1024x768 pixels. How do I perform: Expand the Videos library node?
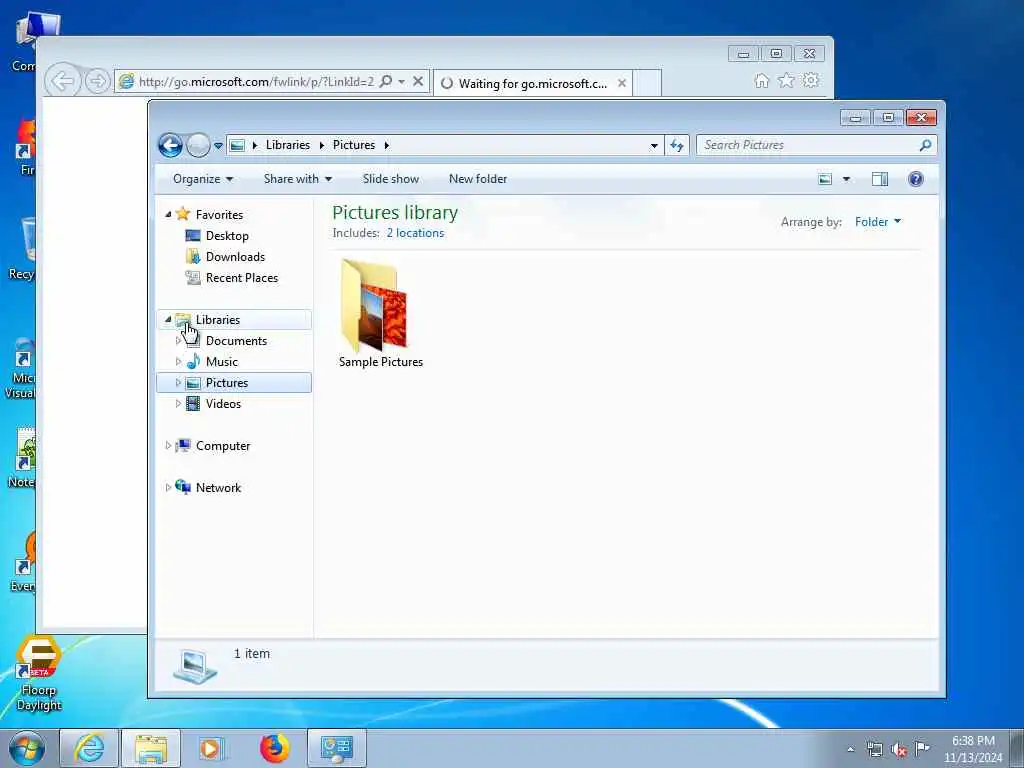pos(178,404)
